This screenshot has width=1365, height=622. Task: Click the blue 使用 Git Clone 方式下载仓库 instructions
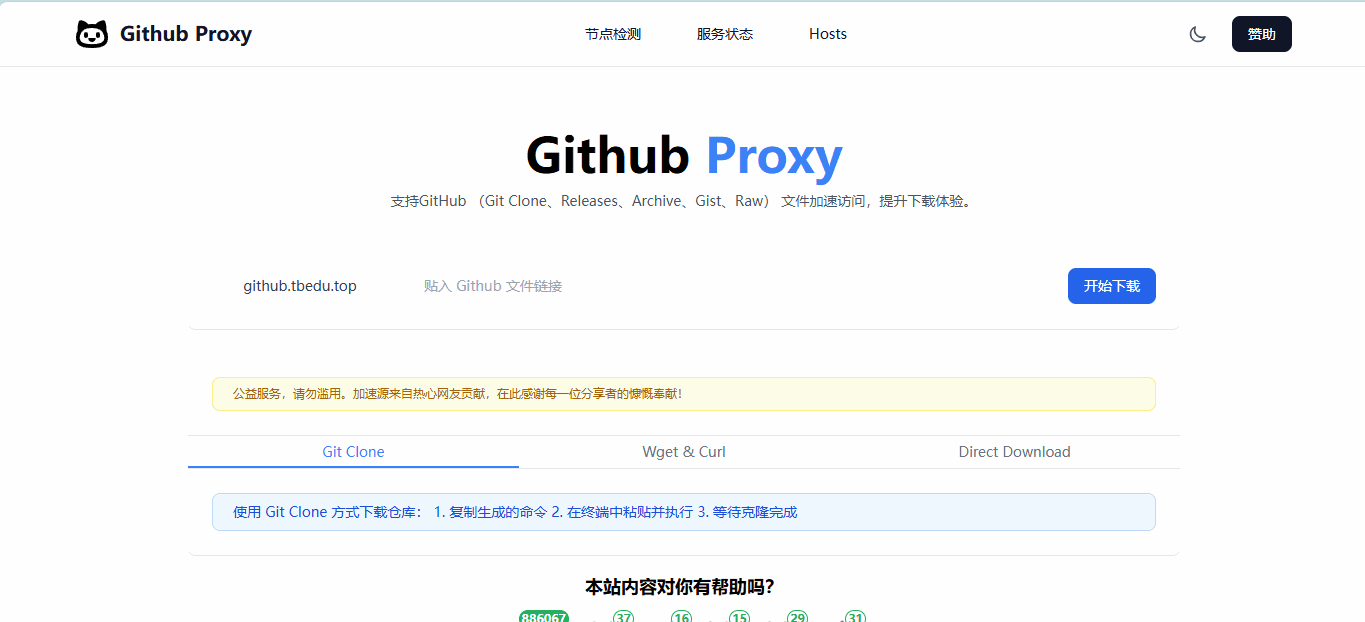(684, 512)
